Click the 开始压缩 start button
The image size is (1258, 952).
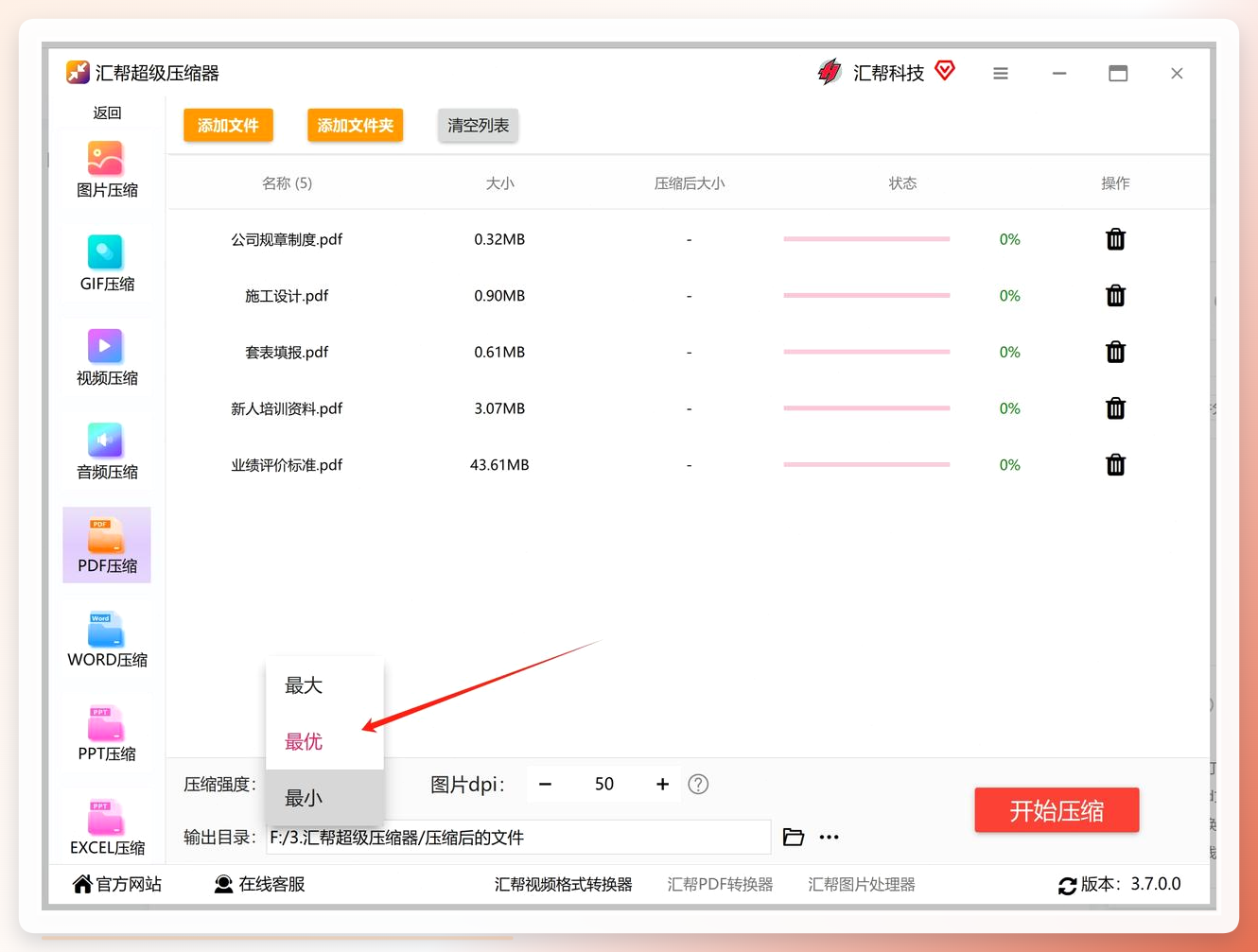coord(1057,810)
